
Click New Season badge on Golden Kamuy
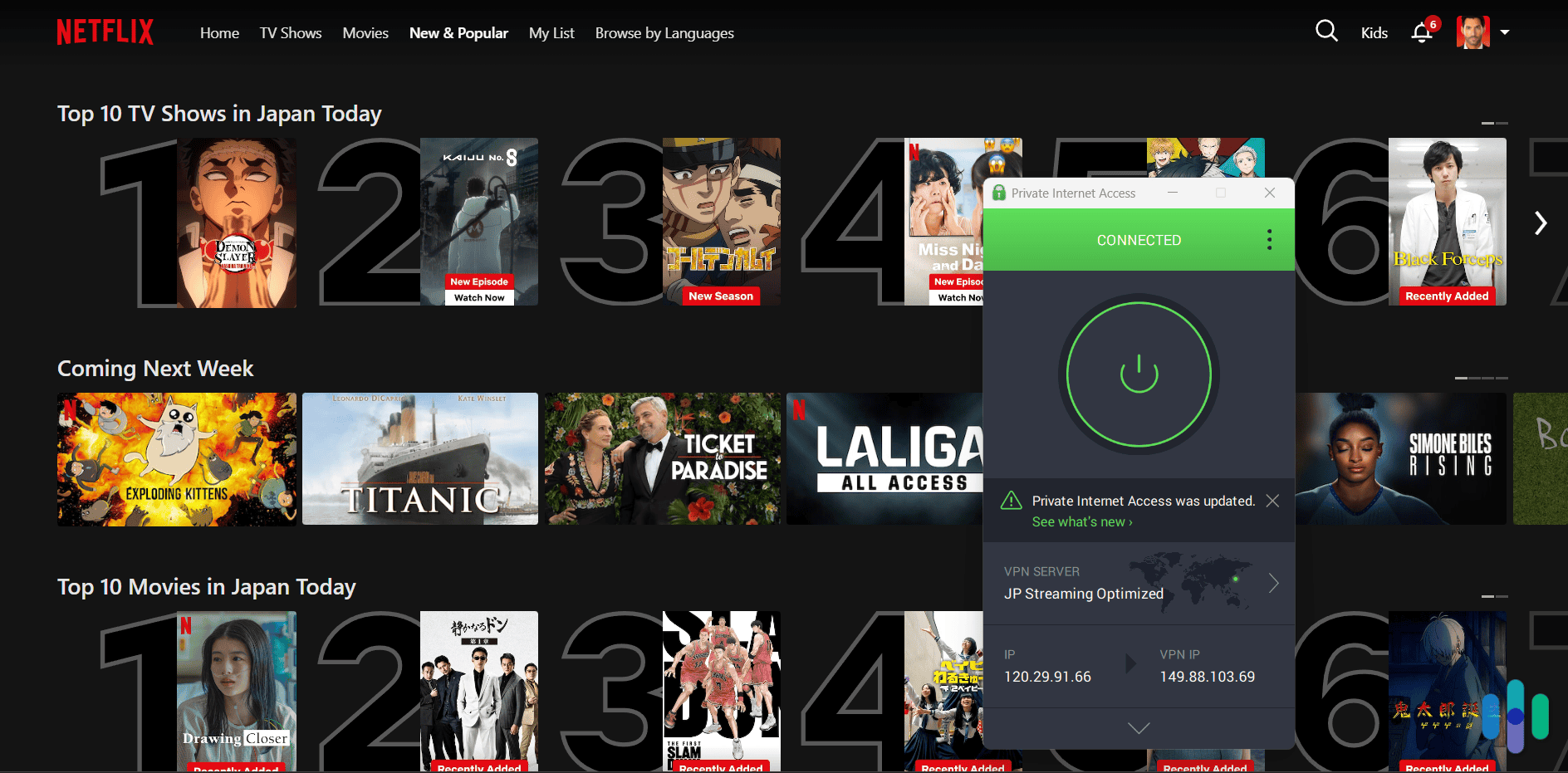721,296
